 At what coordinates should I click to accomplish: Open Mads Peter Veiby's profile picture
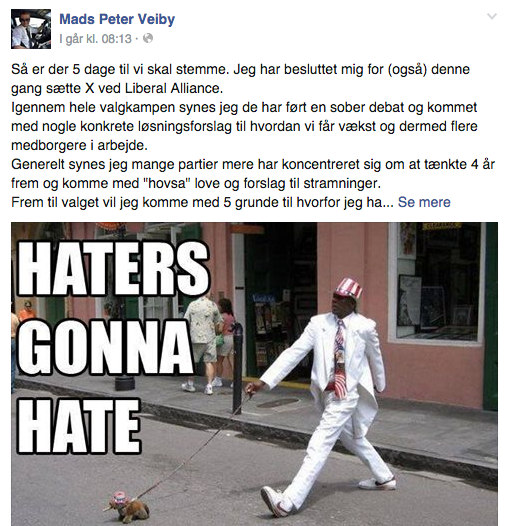coord(31,29)
